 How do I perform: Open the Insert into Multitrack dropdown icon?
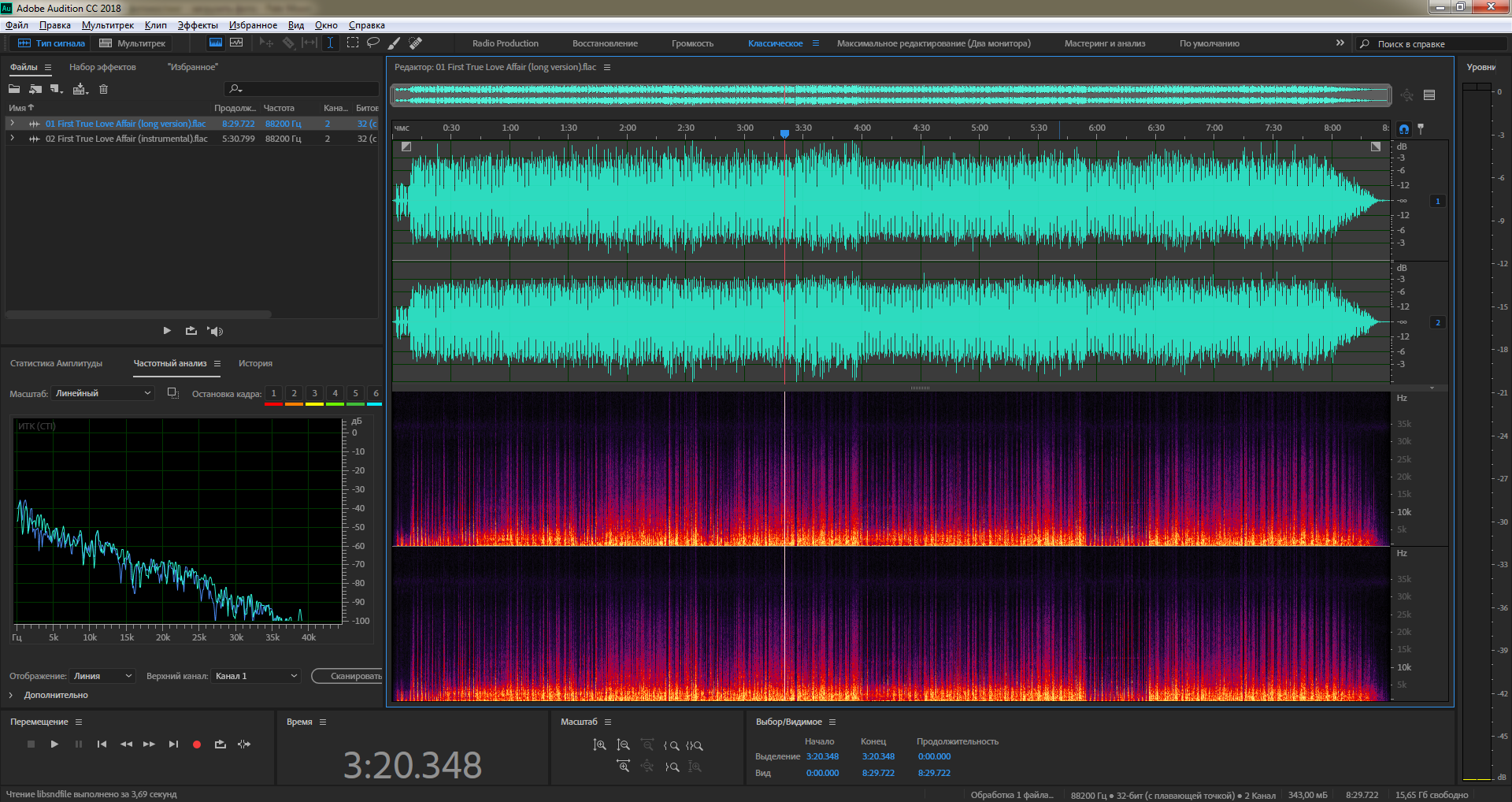point(80,89)
